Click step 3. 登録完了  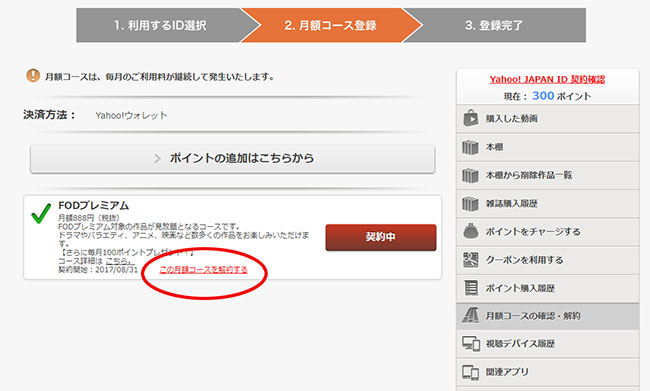point(494,25)
